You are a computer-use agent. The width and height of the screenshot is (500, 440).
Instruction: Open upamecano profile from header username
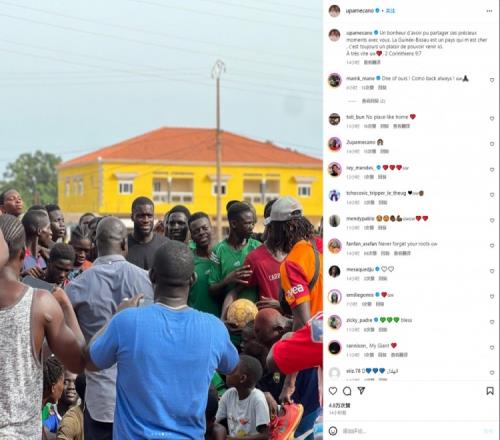360,11
